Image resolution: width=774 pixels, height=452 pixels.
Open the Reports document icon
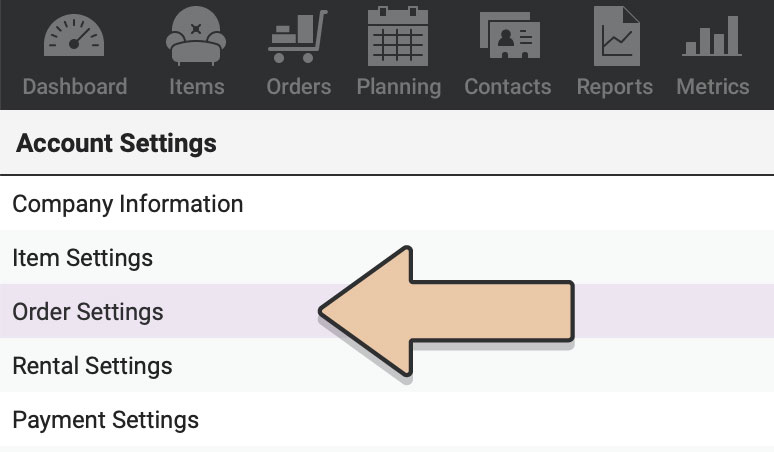click(x=617, y=36)
